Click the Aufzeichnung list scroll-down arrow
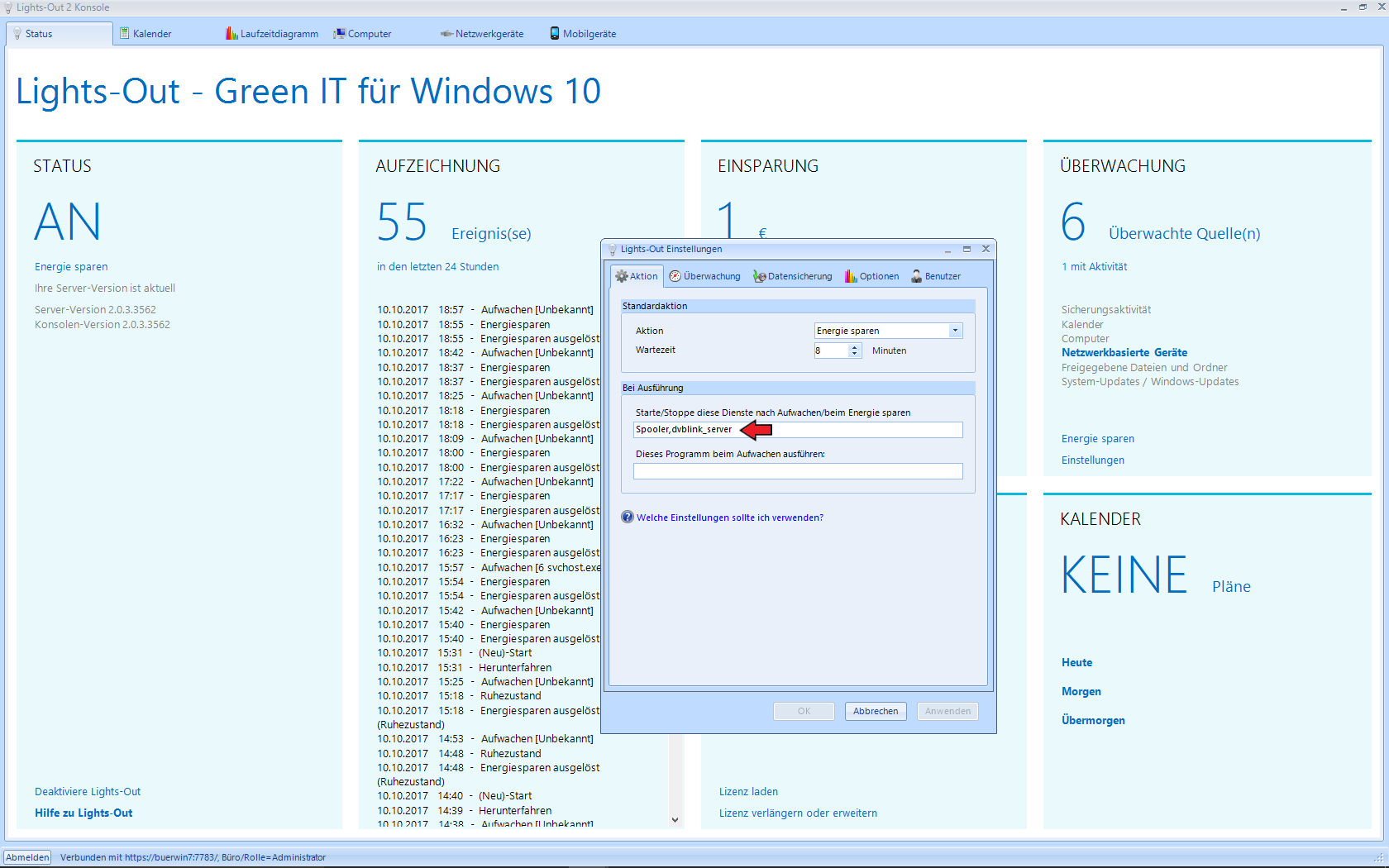1389x868 pixels. click(675, 820)
